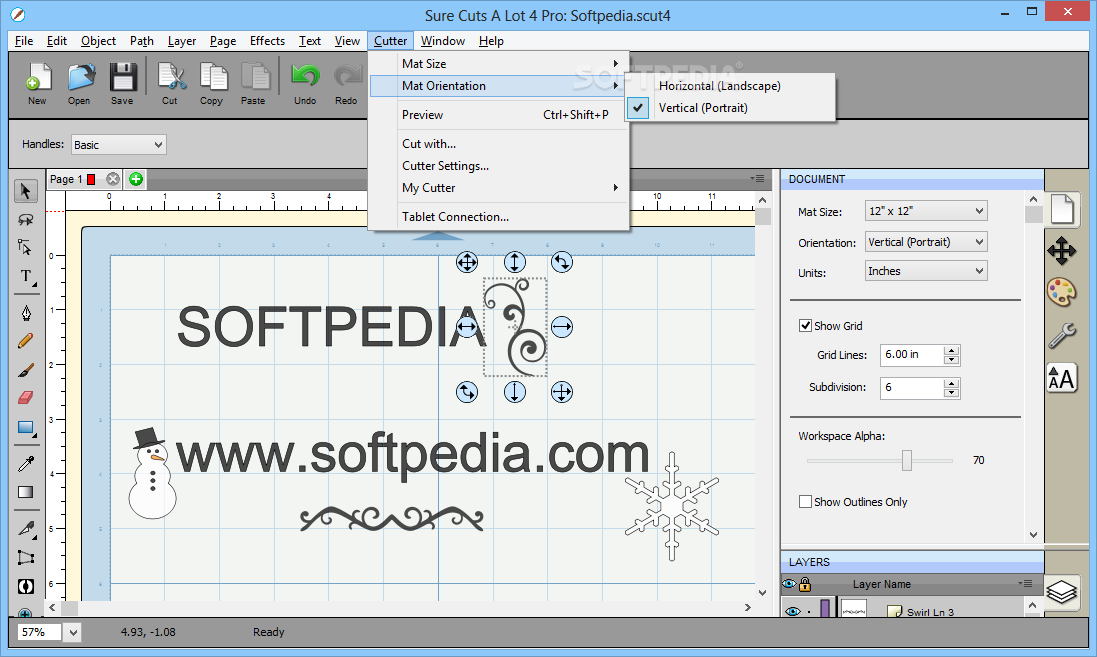
Task: Expand the My Cutter submenu
Action: (x=498, y=188)
